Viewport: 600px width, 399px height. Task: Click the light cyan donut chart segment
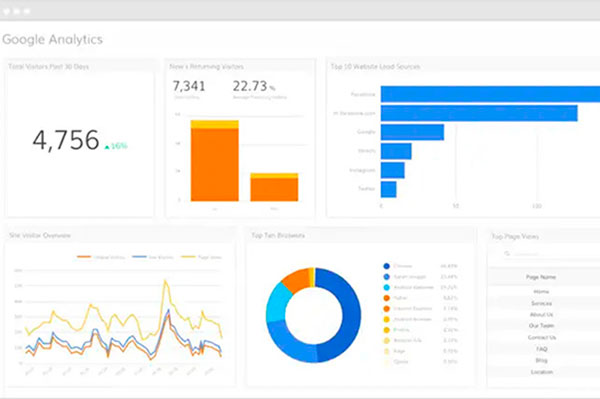pos(277,302)
